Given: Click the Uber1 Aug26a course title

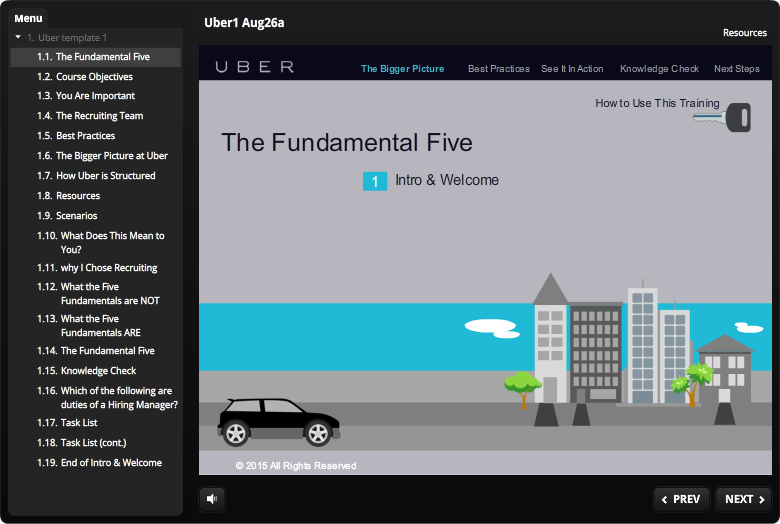Looking at the screenshot, I should coord(244,22).
